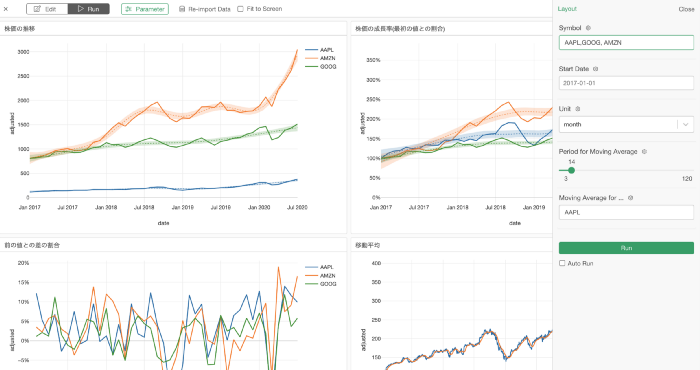Click Re-import Data
700x370 pixels.
pos(205,9)
